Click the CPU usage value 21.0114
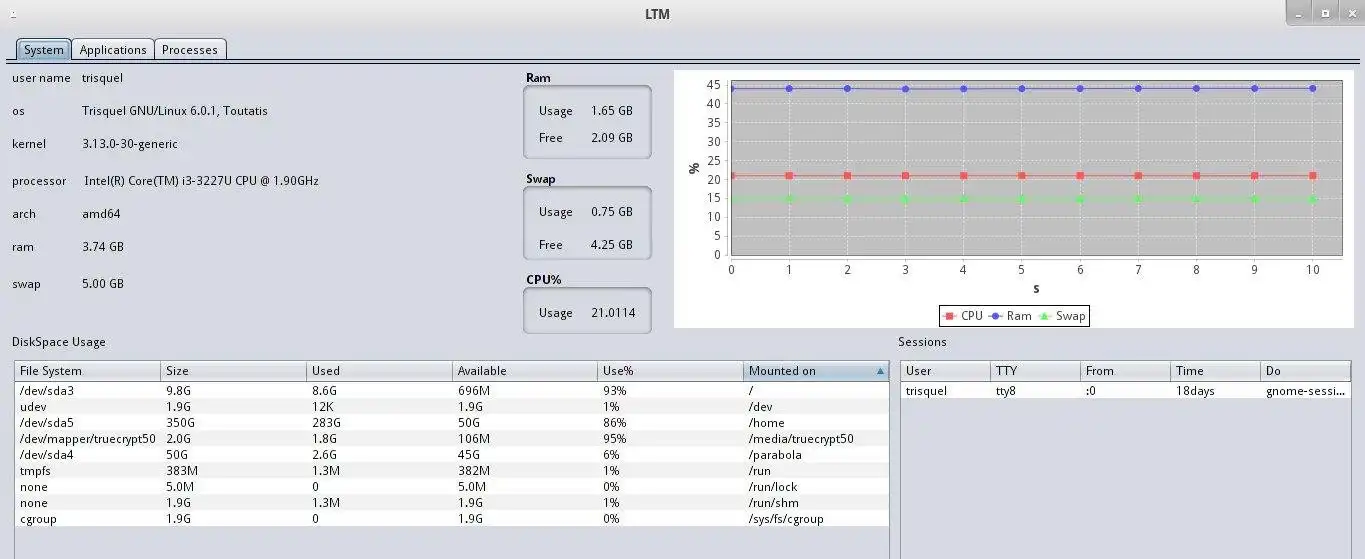Viewport: 1365px width, 559px height. pos(613,313)
